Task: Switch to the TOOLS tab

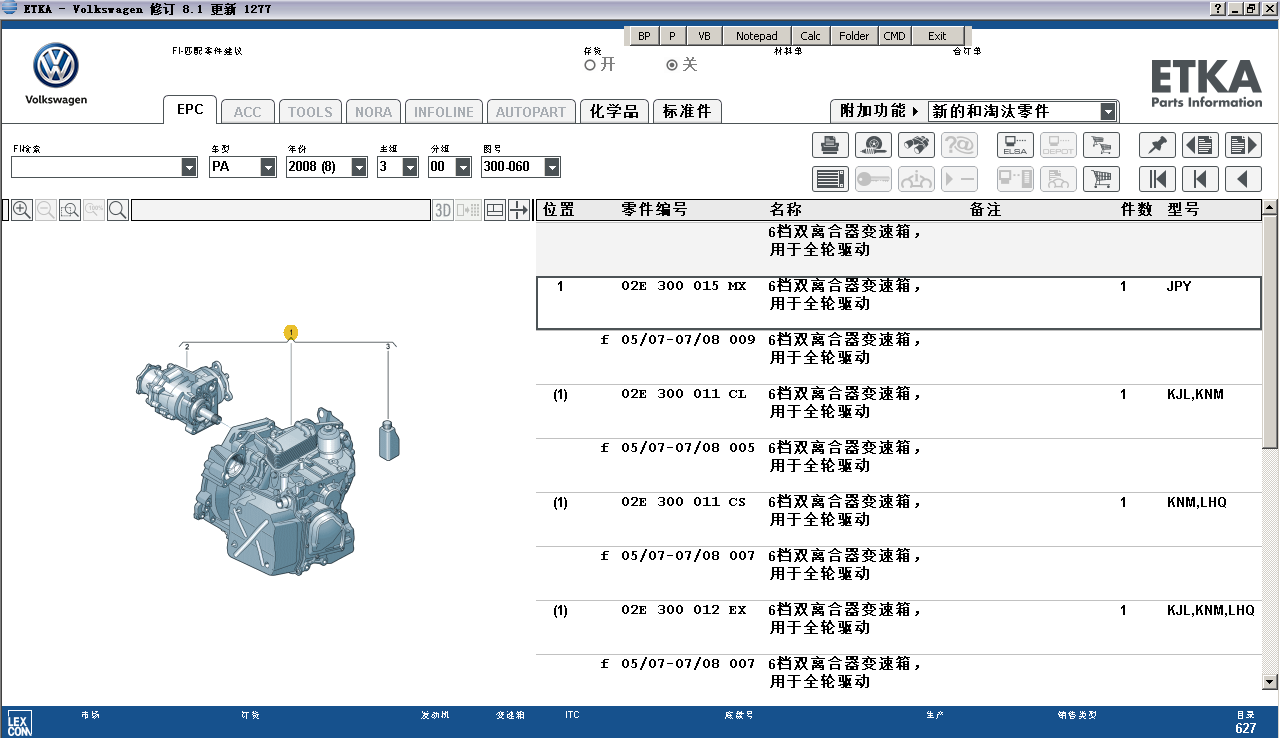Action: [x=310, y=112]
